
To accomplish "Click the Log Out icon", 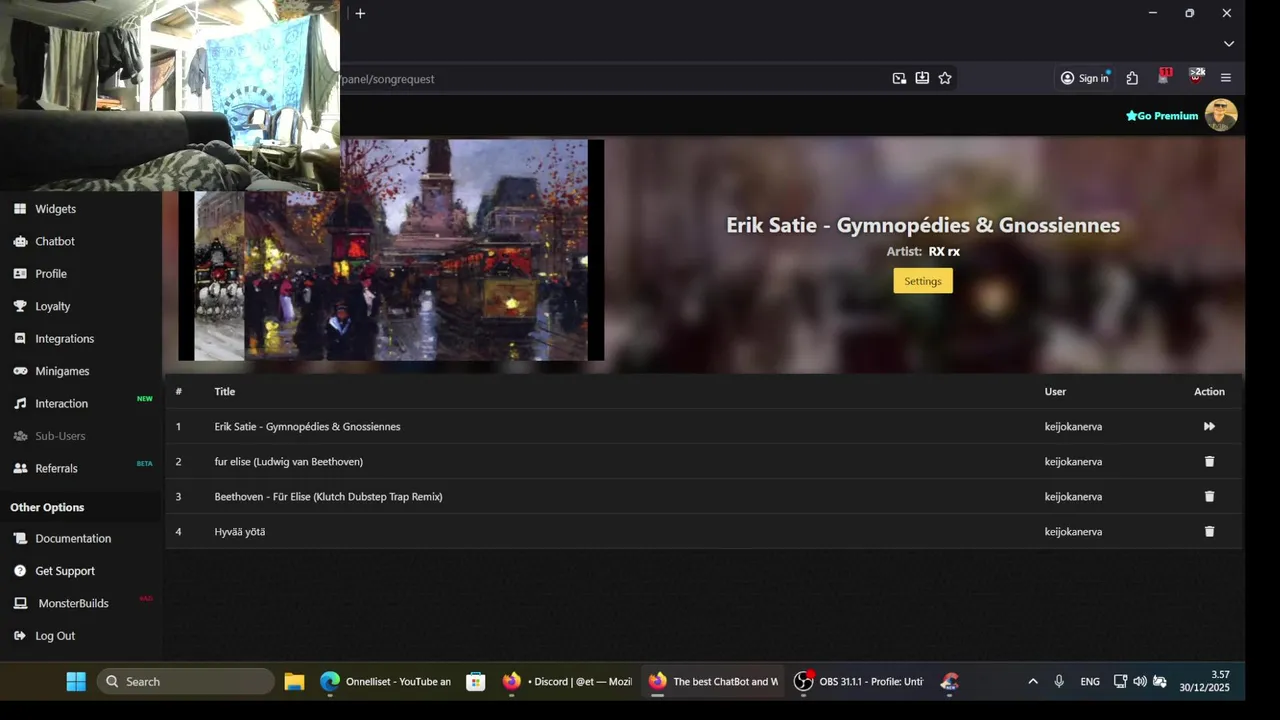I will 20,636.
